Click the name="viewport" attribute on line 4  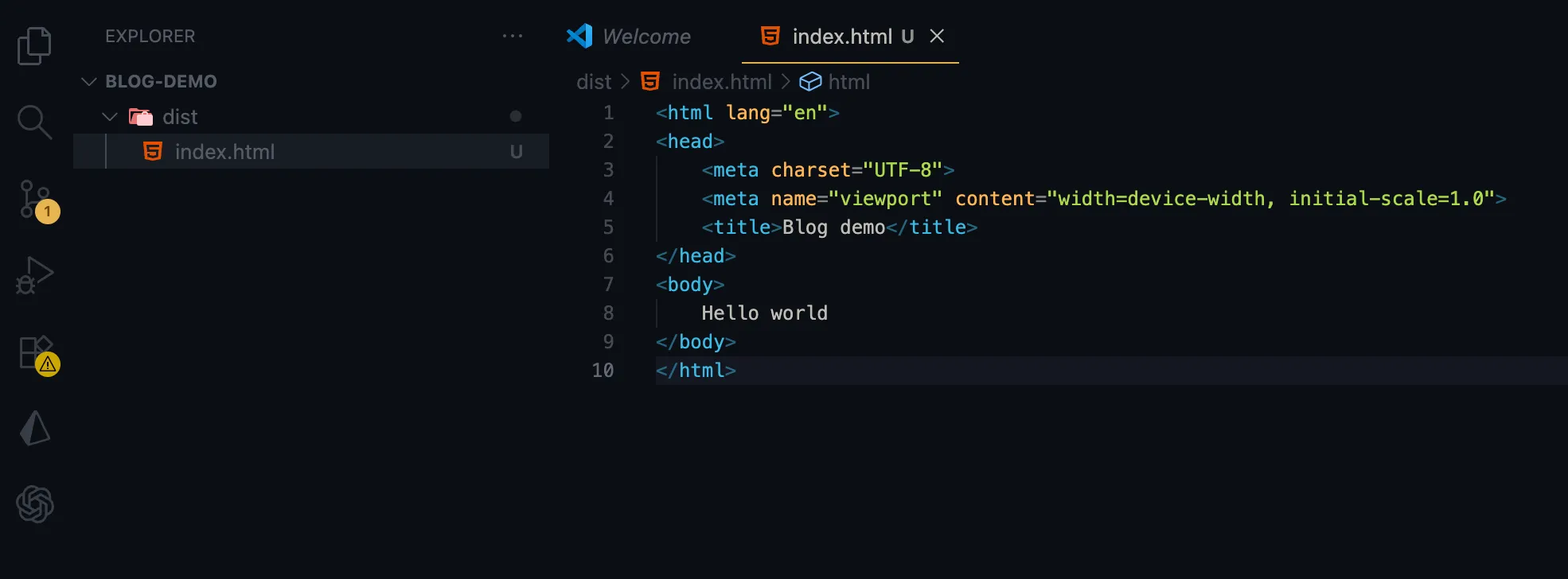[x=856, y=199]
